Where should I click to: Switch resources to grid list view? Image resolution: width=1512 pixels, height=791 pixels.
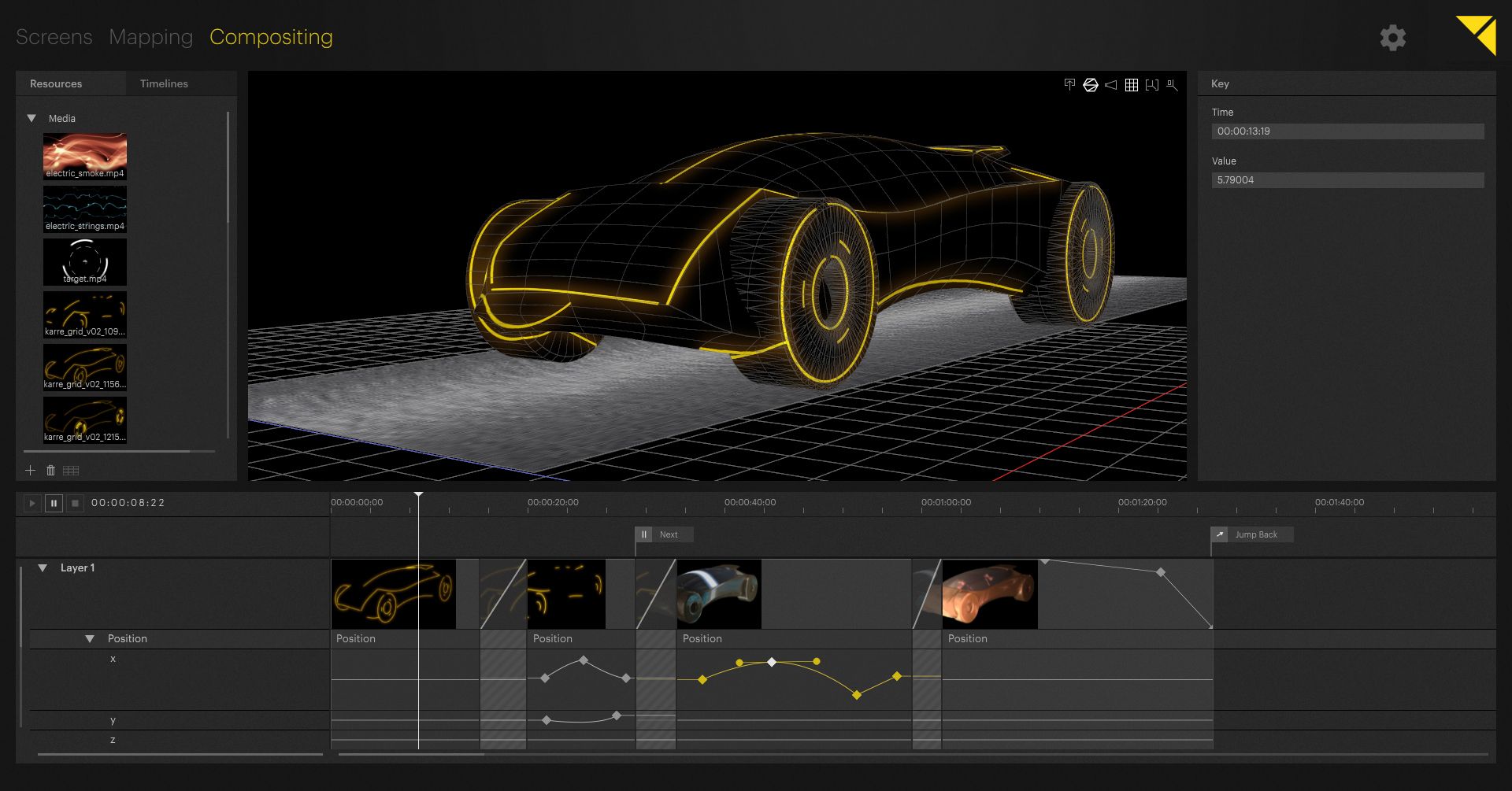[x=71, y=471]
